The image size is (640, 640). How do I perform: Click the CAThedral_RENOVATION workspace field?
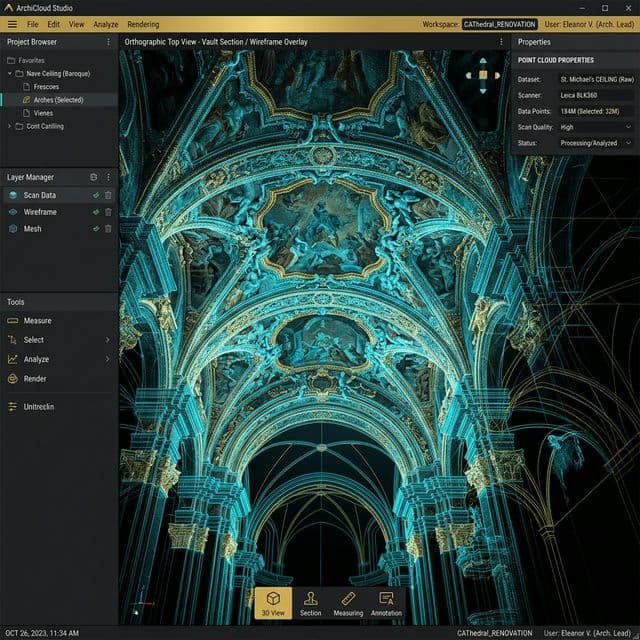tap(499, 24)
